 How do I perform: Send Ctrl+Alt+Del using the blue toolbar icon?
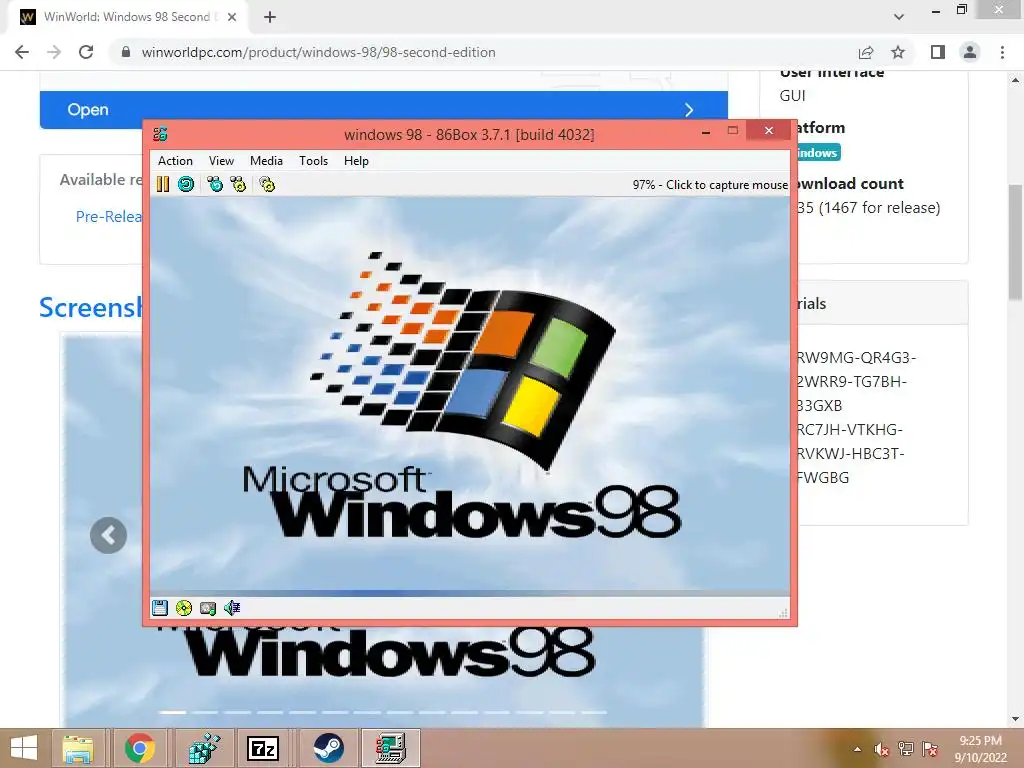click(x=215, y=185)
